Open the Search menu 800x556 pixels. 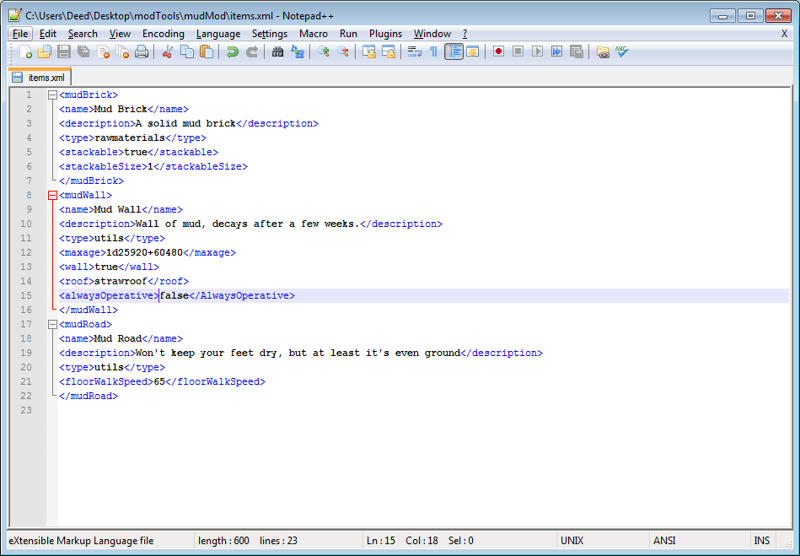coord(83,34)
